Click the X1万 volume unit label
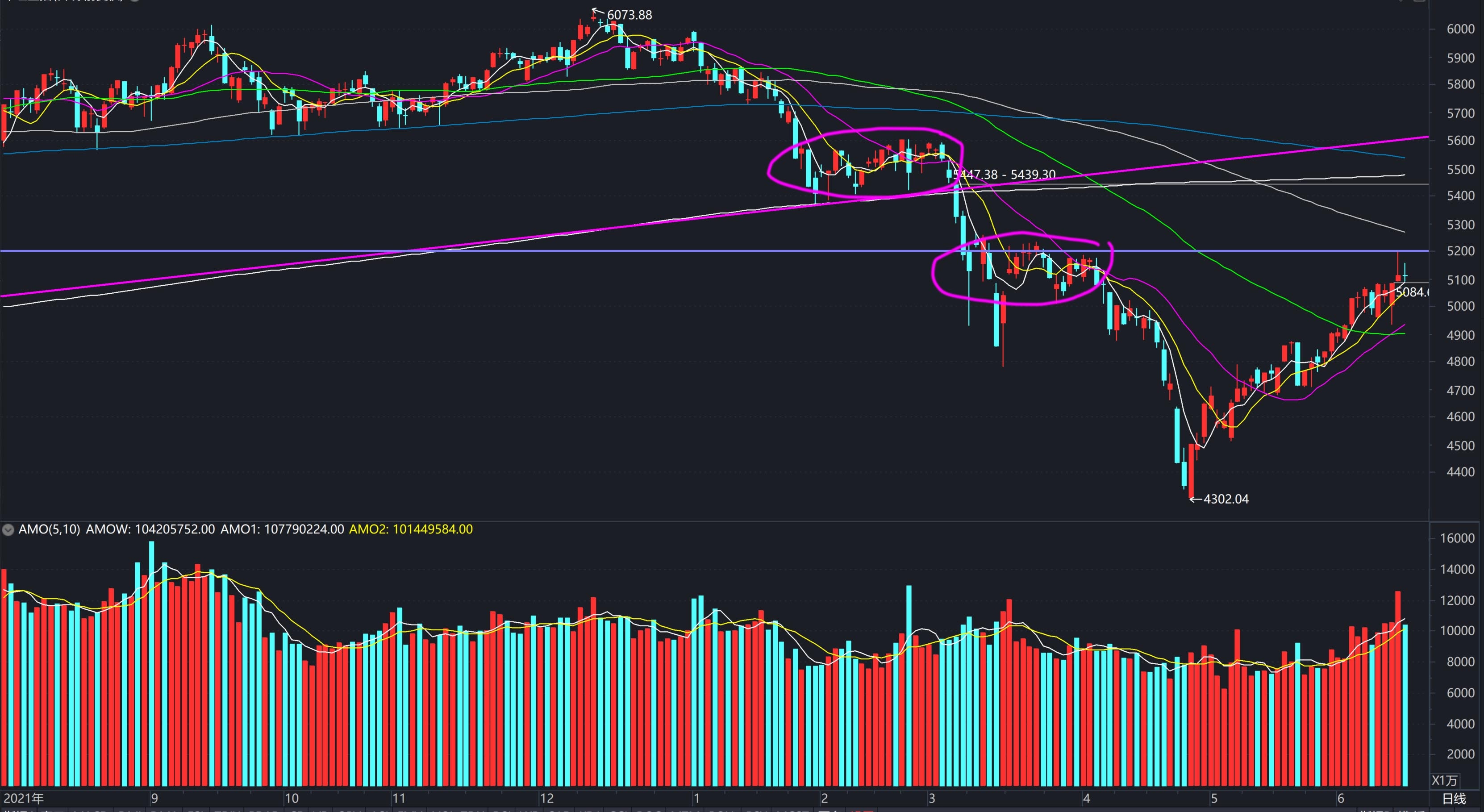1484x812 pixels. 1444,780
